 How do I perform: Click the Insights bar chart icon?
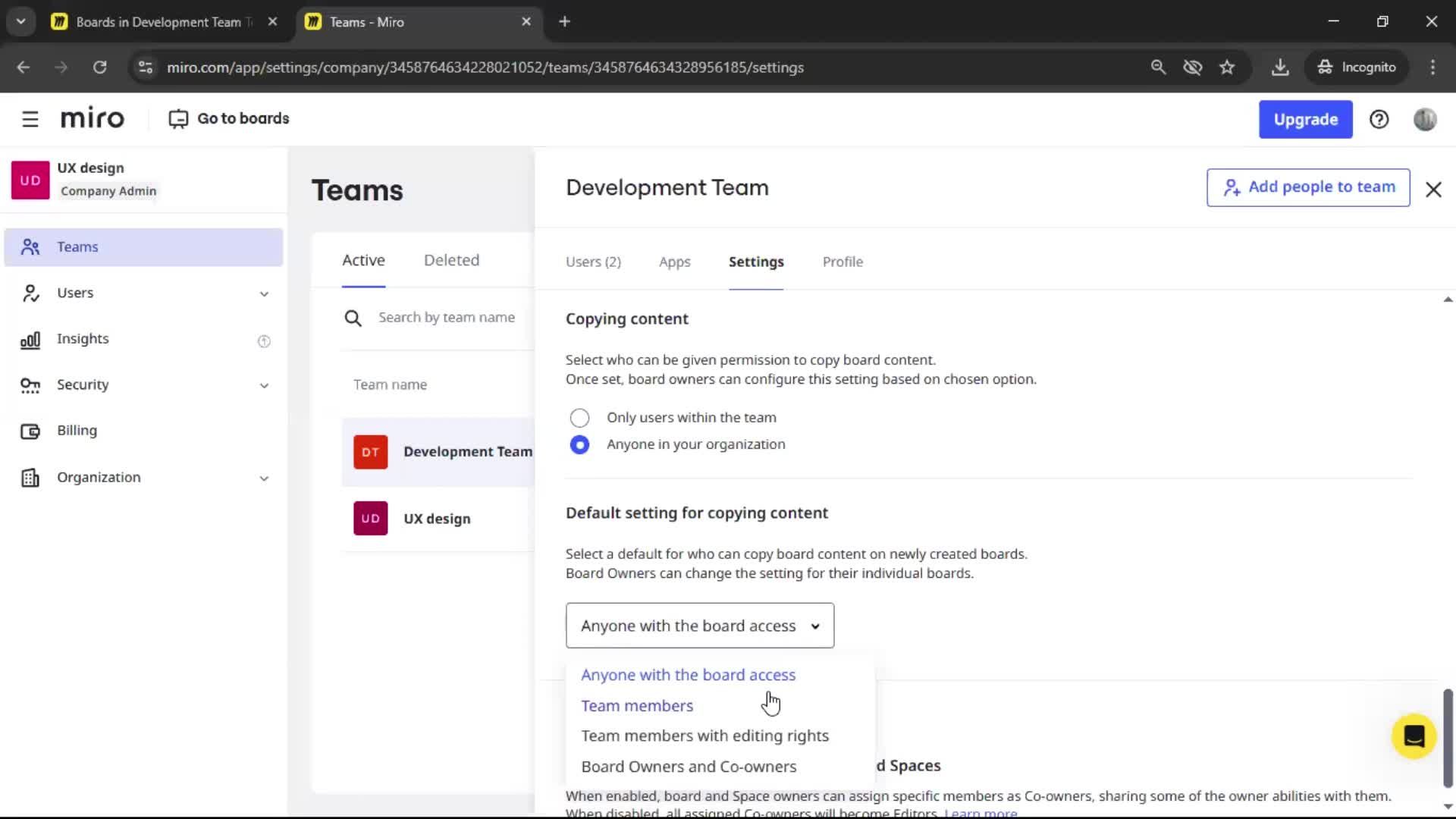click(x=30, y=340)
